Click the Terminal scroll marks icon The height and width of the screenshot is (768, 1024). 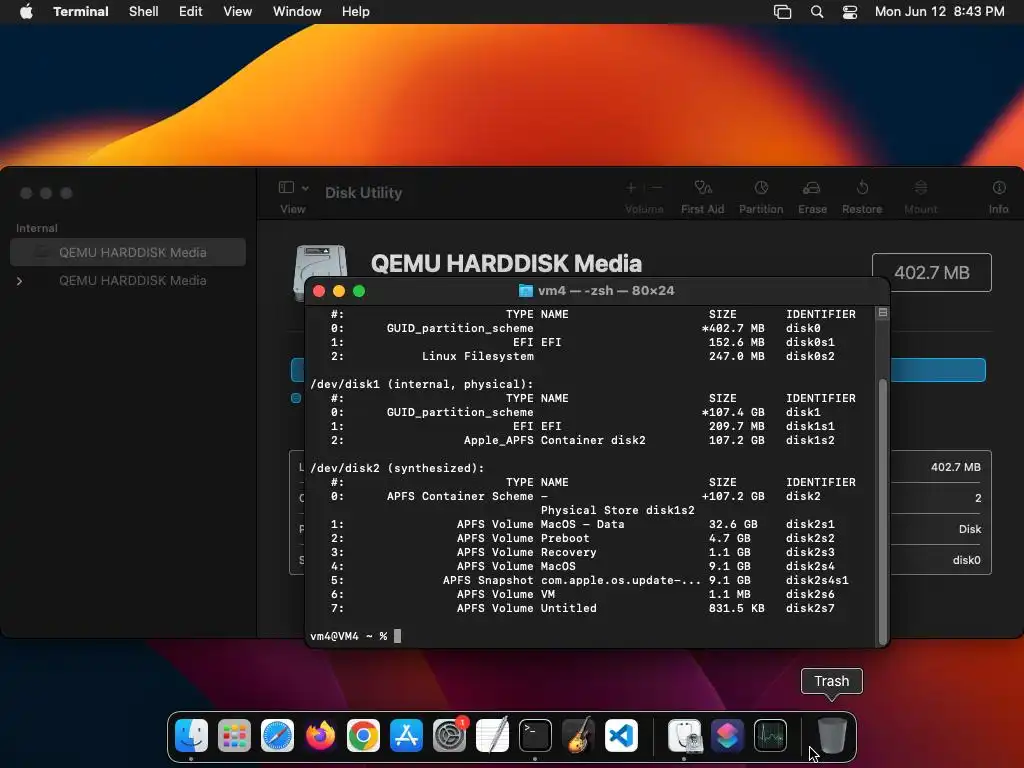click(883, 313)
